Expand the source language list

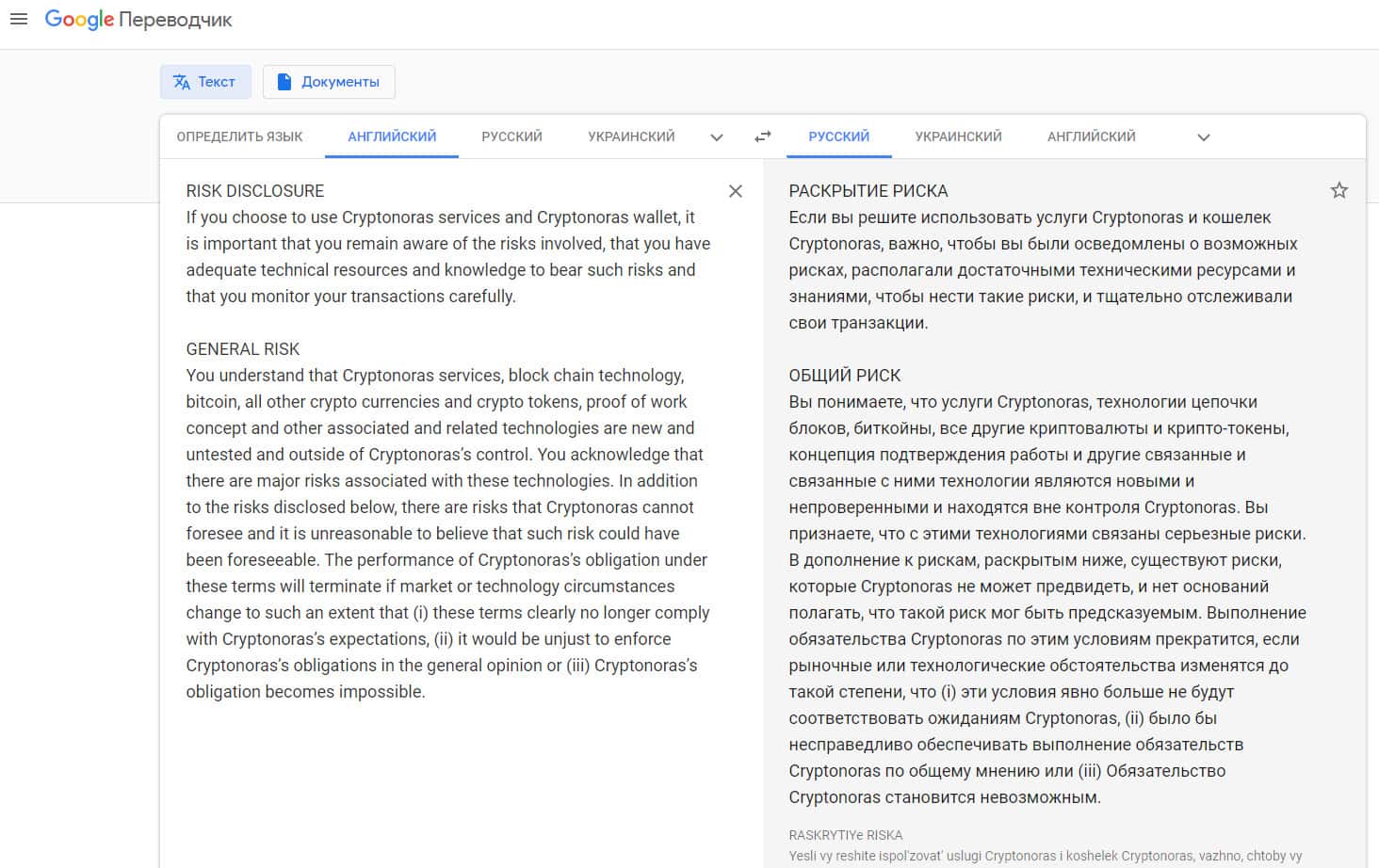coord(717,137)
